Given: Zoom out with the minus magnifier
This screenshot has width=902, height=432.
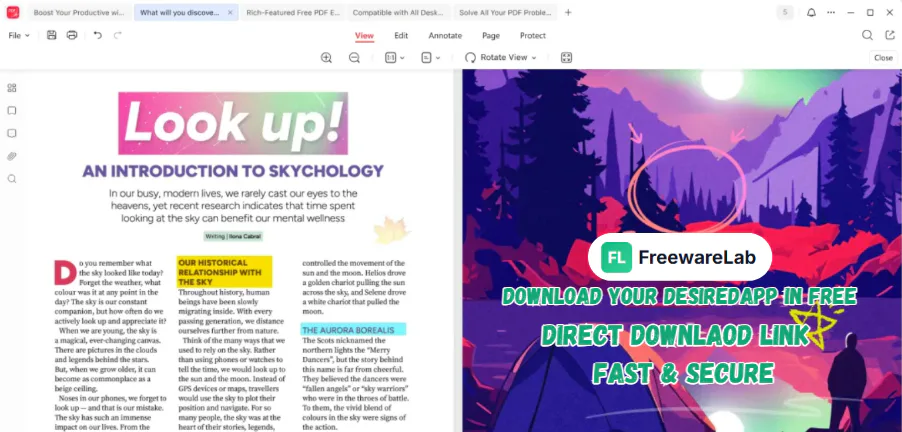Looking at the screenshot, I should [354, 58].
